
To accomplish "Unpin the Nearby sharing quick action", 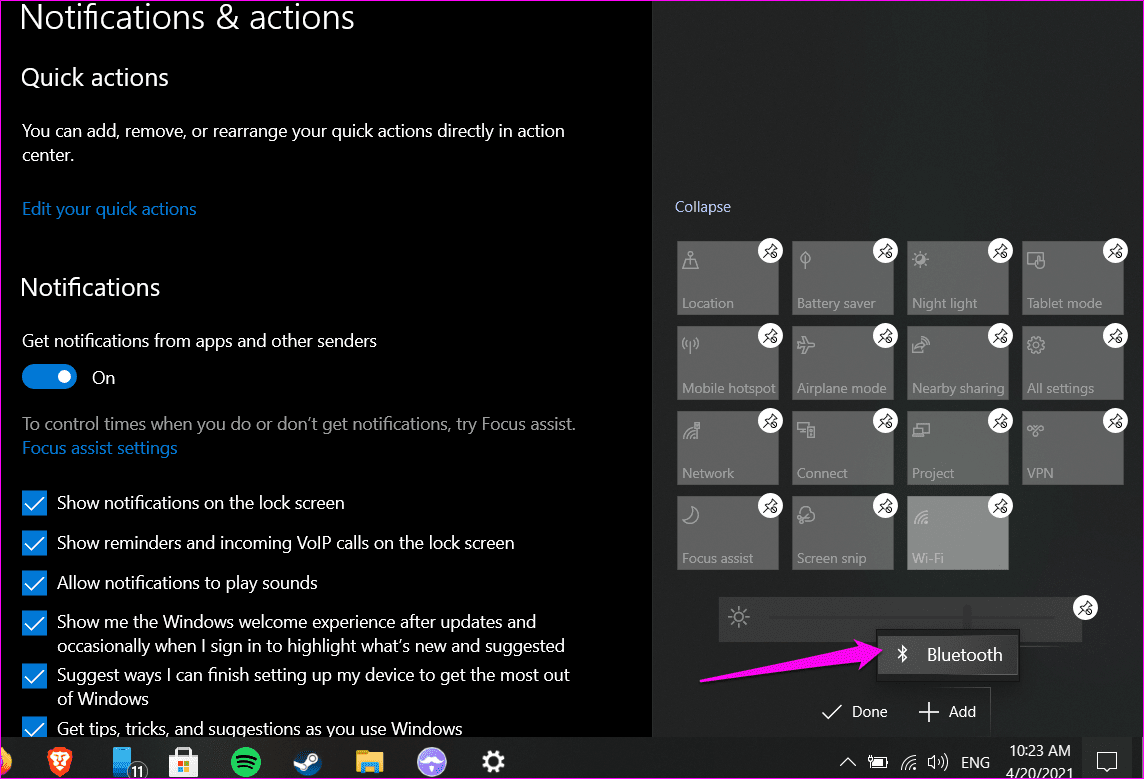I will click(x=1000, y=336).
